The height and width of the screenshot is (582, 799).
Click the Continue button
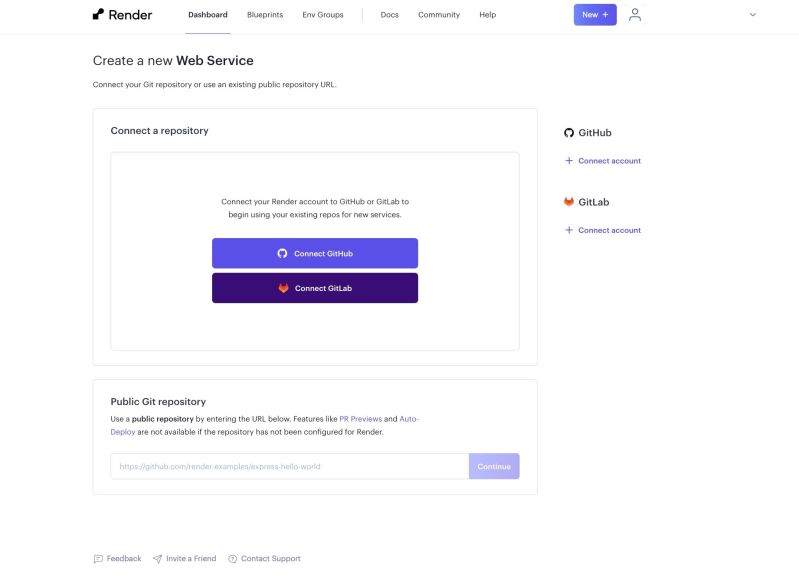coord(494,466)
